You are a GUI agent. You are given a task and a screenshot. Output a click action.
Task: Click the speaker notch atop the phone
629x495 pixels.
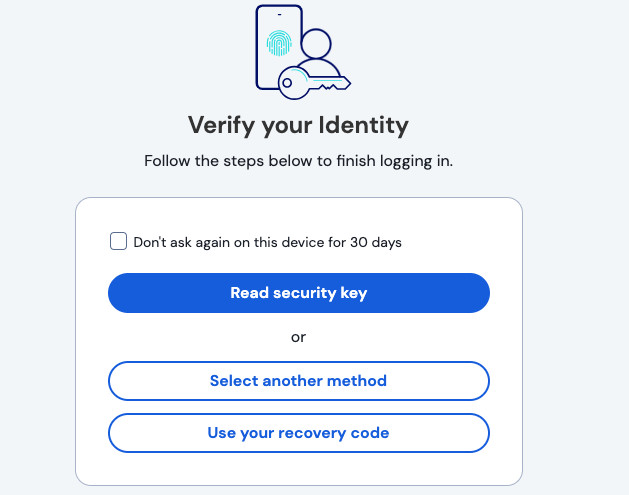(280, 13)
